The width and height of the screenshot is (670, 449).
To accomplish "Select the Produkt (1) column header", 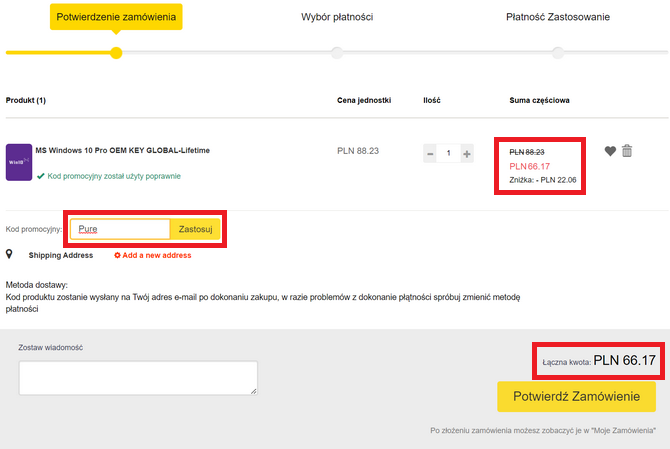I will 26,100.
